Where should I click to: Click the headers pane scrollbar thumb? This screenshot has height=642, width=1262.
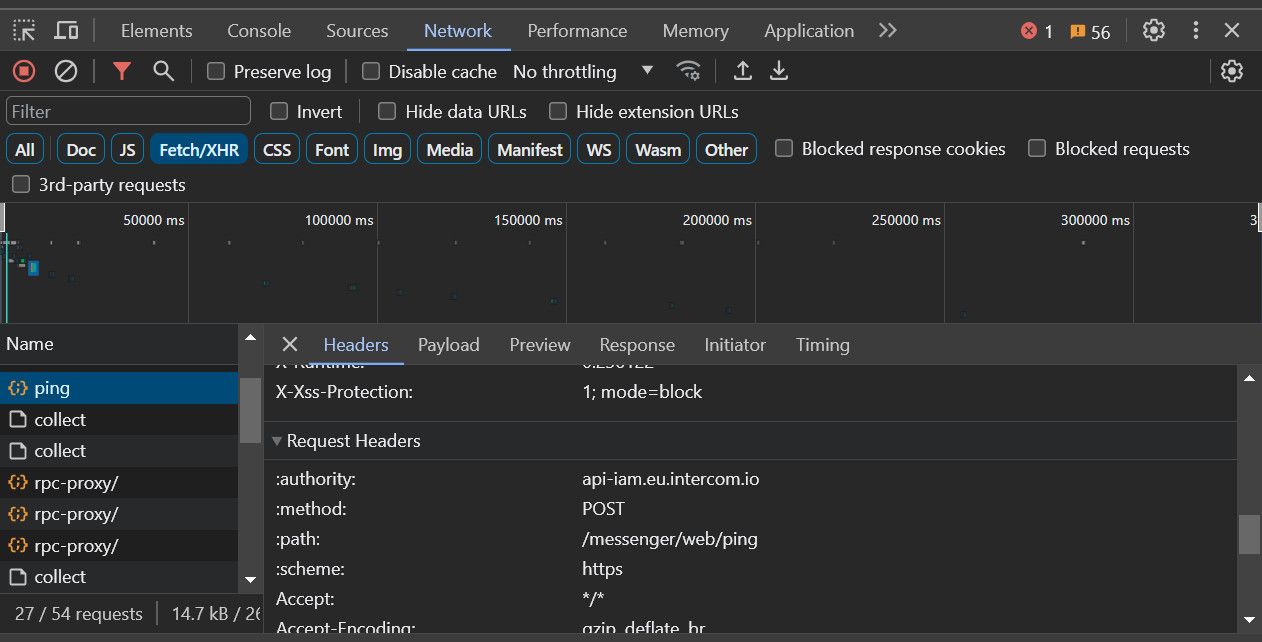(x=1249, y=534)
